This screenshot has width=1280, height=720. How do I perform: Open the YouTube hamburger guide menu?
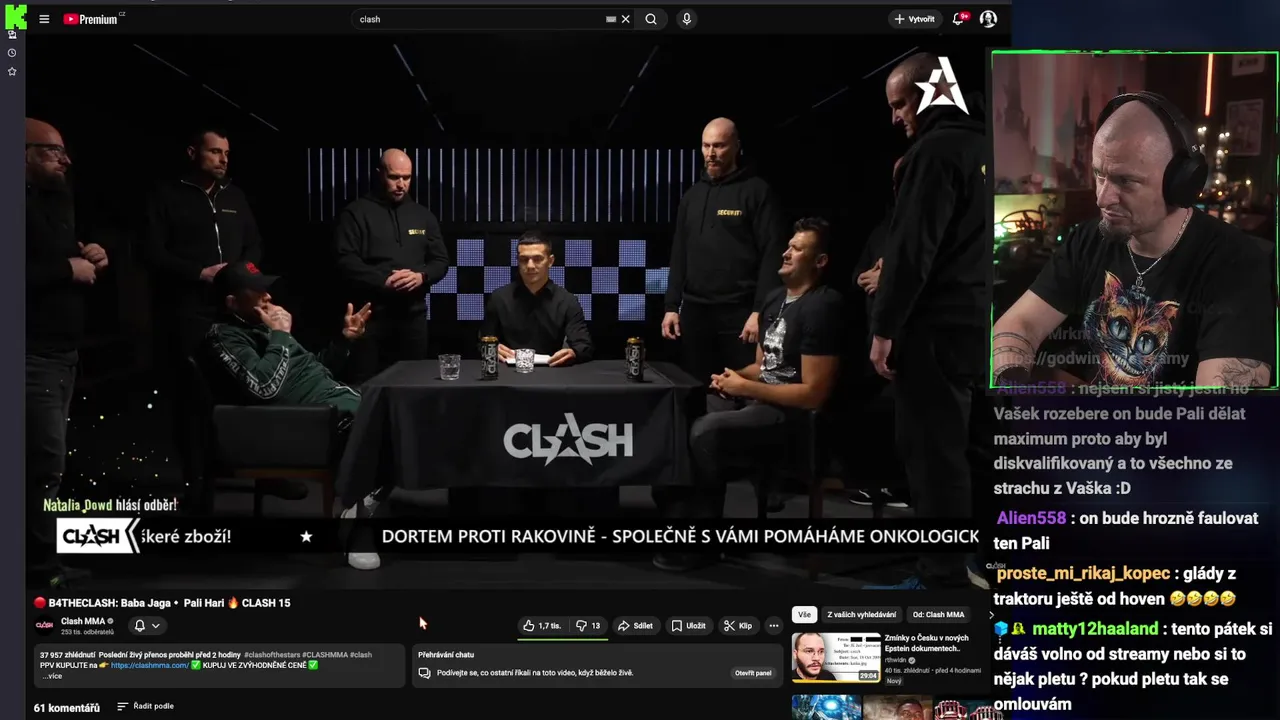tap(44, 19)
